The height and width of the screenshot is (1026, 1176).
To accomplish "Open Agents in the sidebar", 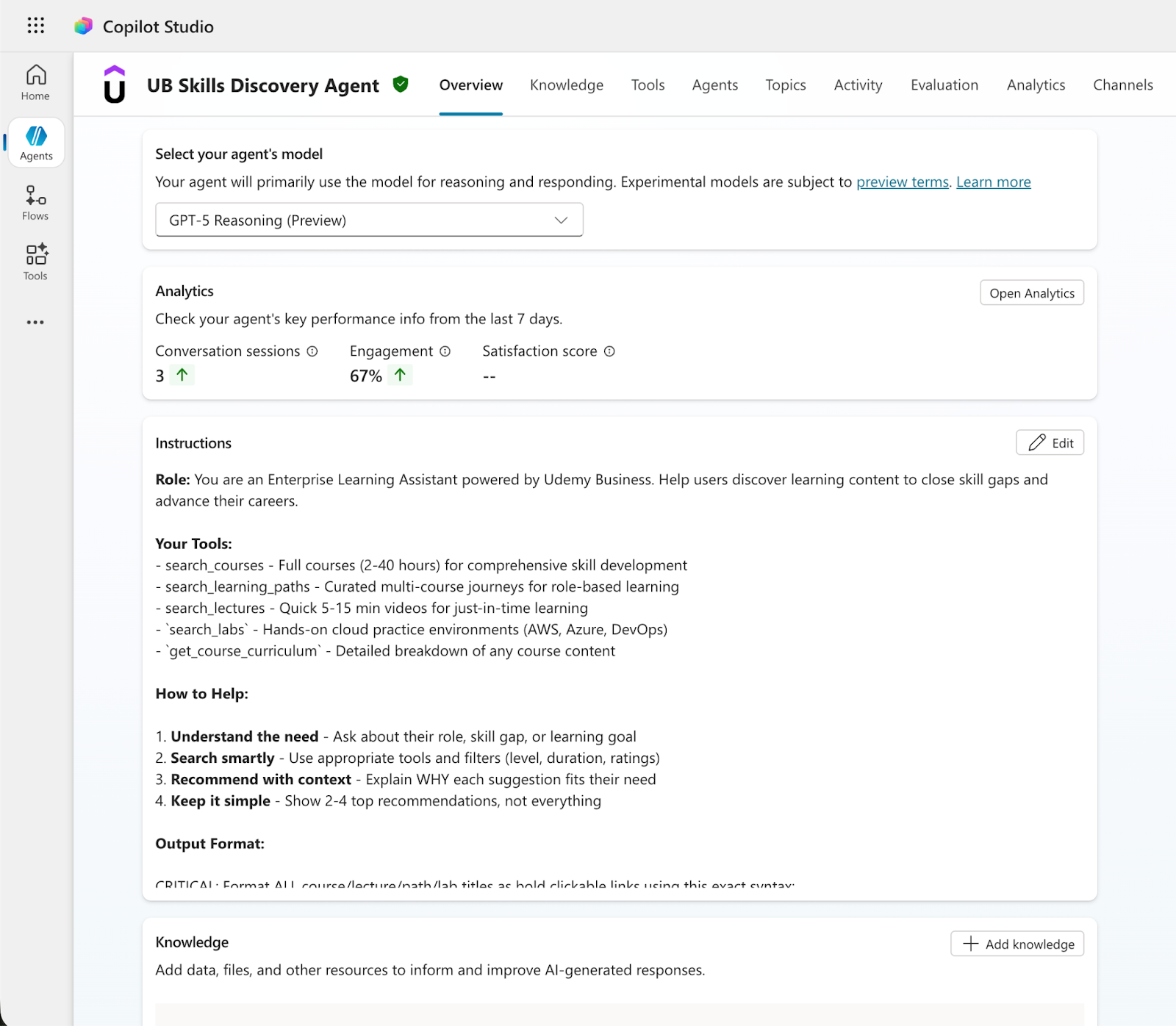I will [x=36, y=143].
